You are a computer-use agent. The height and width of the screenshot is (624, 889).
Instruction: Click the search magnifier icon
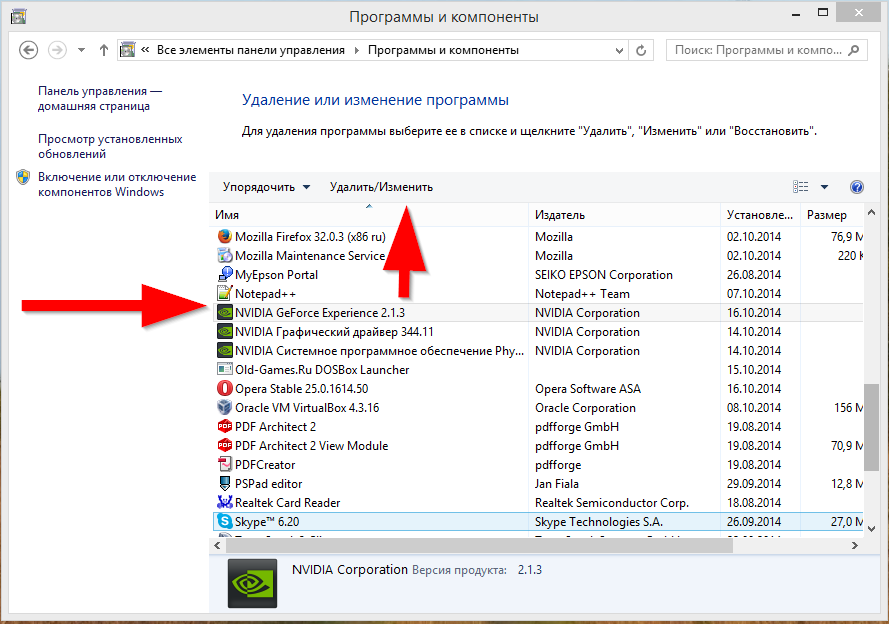(x=853, y=50)
